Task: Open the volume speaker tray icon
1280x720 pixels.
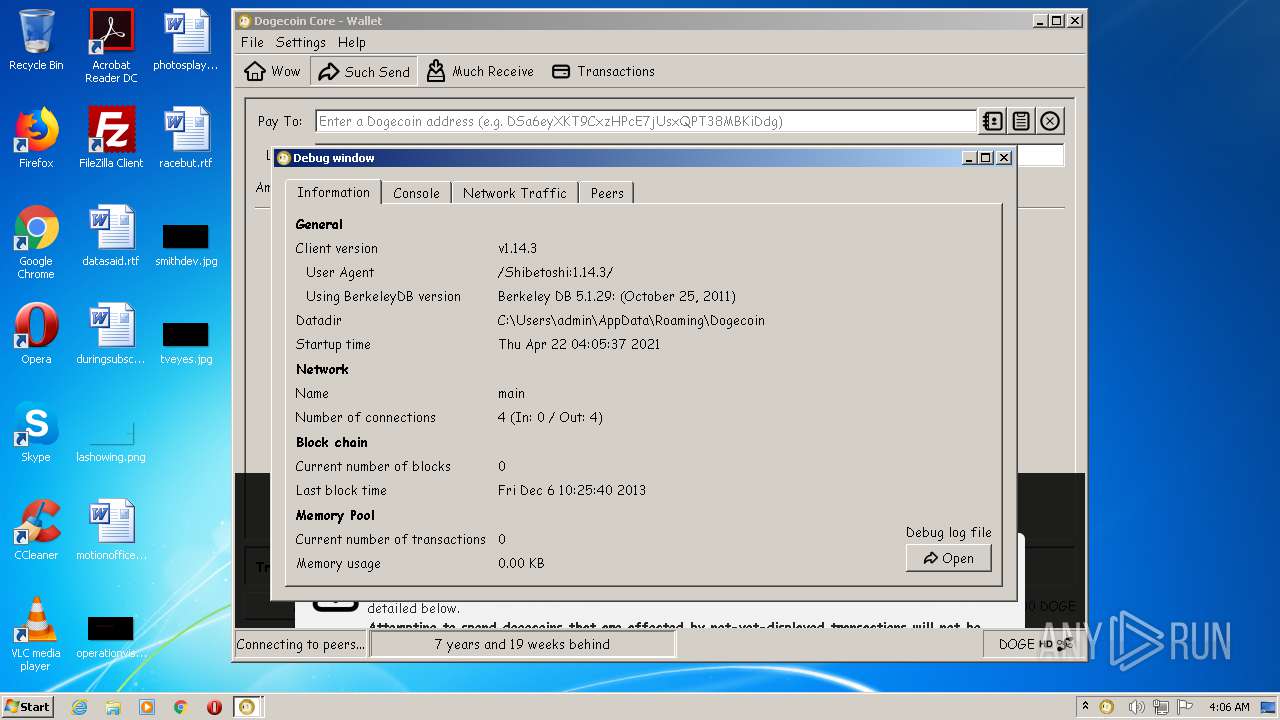Action: [x=1136, y=707]
